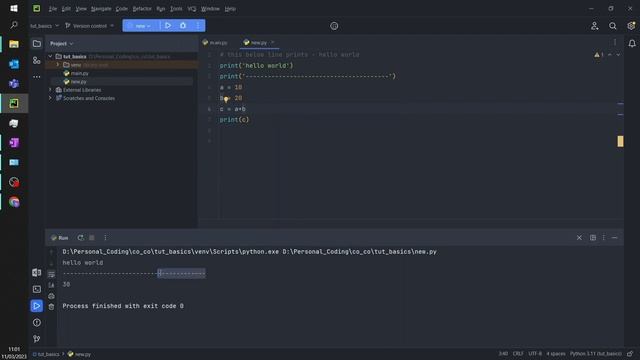Go to previous highlighted problem arrow

pos(610,55)
